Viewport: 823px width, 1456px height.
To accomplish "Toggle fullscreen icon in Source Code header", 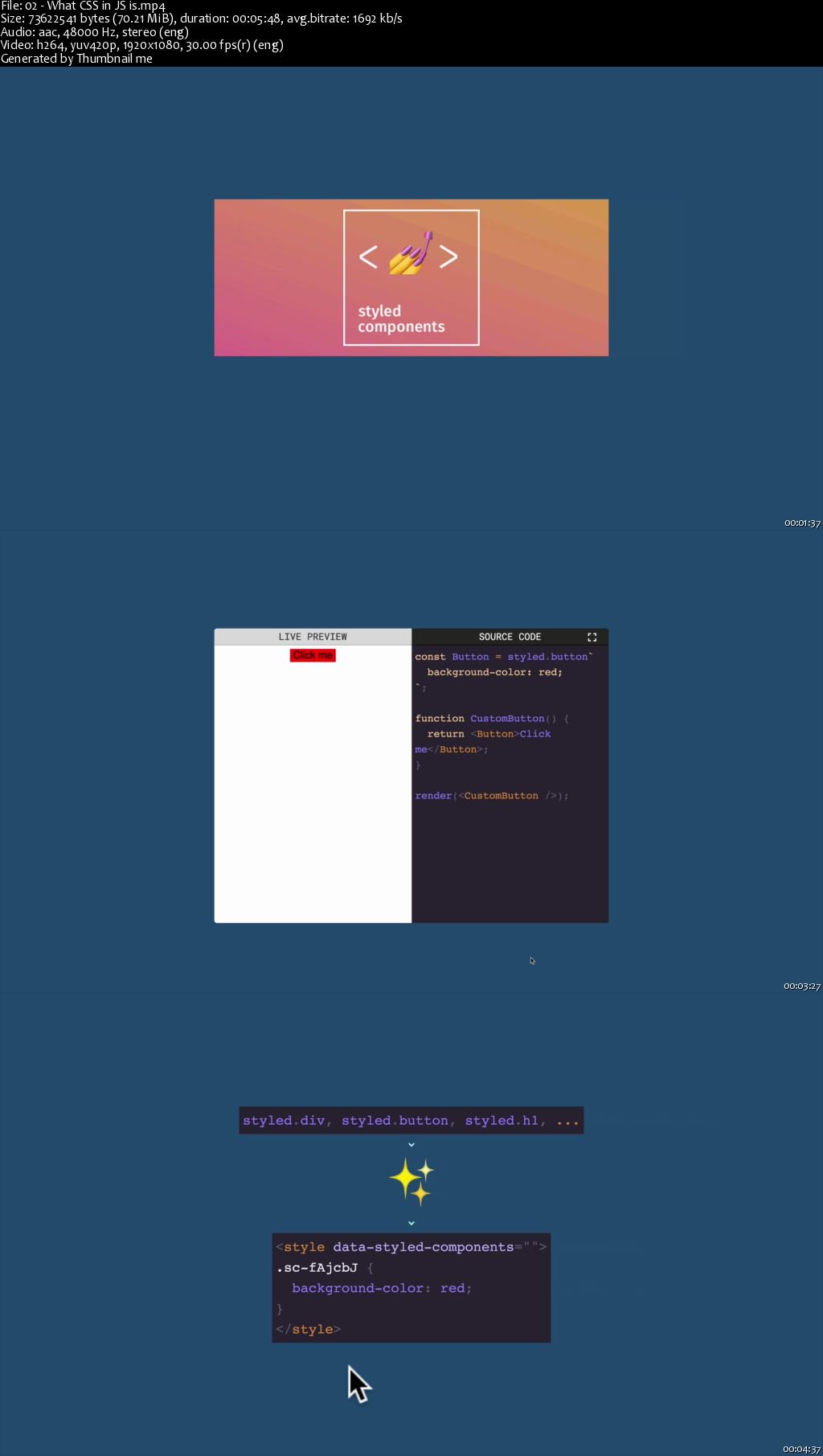I will [x=592, y=637].
